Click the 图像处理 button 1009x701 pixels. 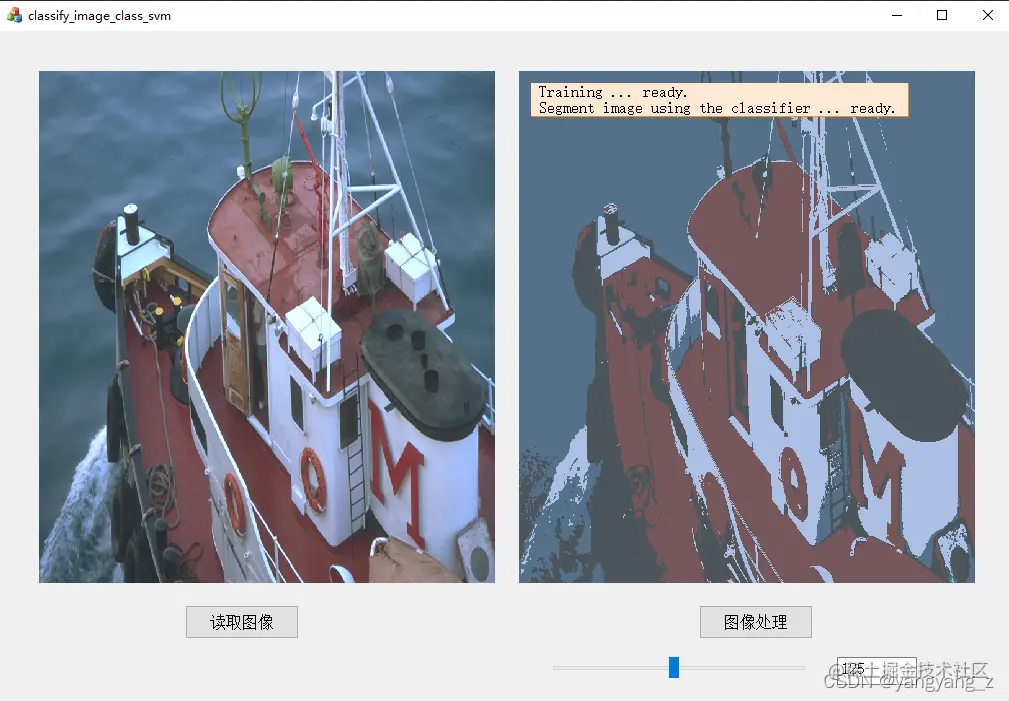[x=755, y=622]
